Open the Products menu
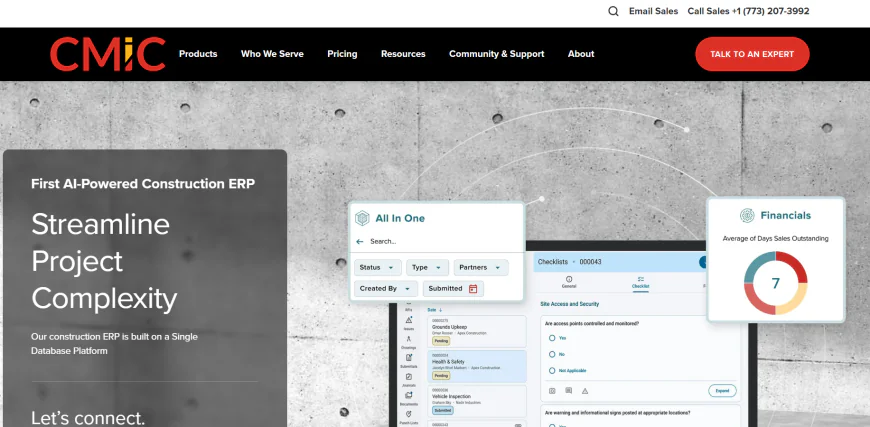Screen dimensions: 870x427 198,54
